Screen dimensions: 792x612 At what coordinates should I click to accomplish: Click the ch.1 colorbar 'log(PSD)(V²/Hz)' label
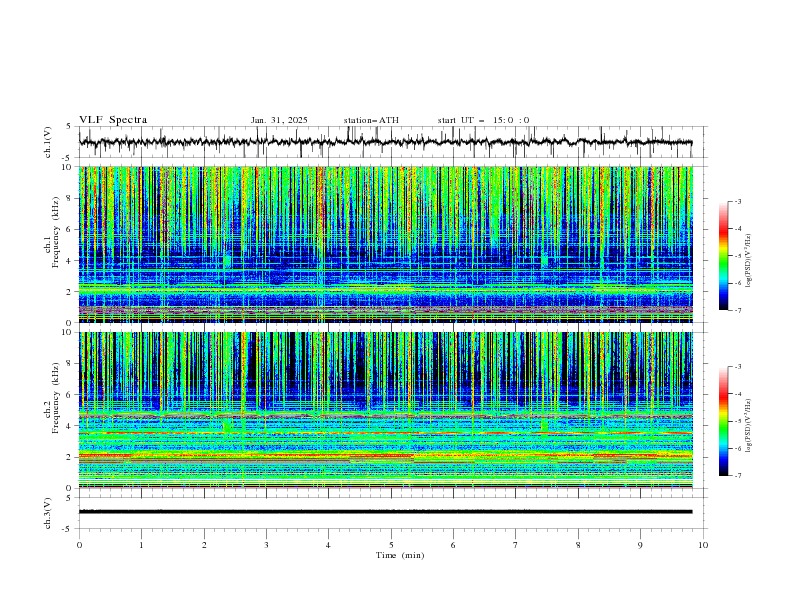click(x=748, y=262)
